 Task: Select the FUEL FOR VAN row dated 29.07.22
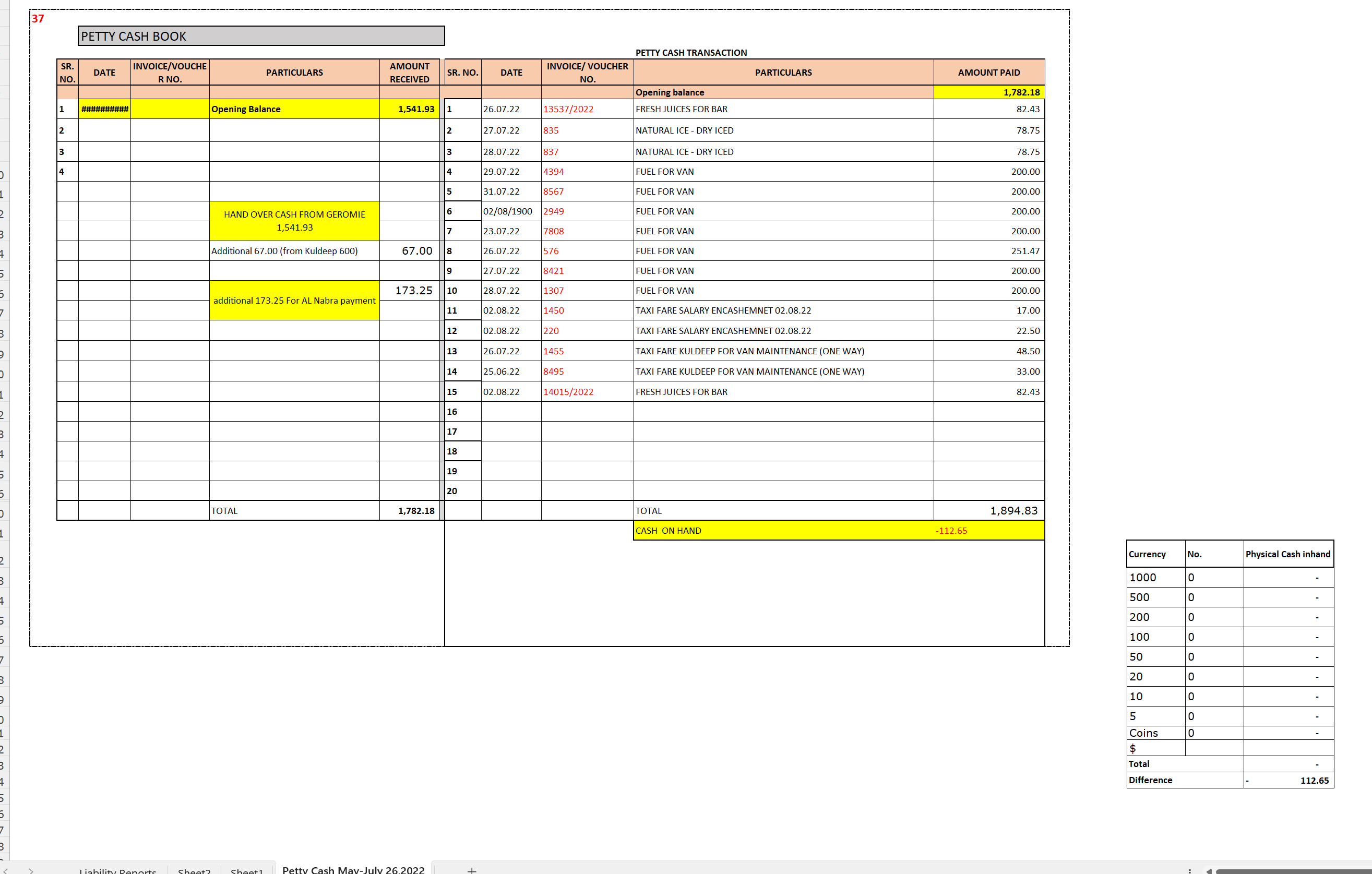click(x=664, y=171)
